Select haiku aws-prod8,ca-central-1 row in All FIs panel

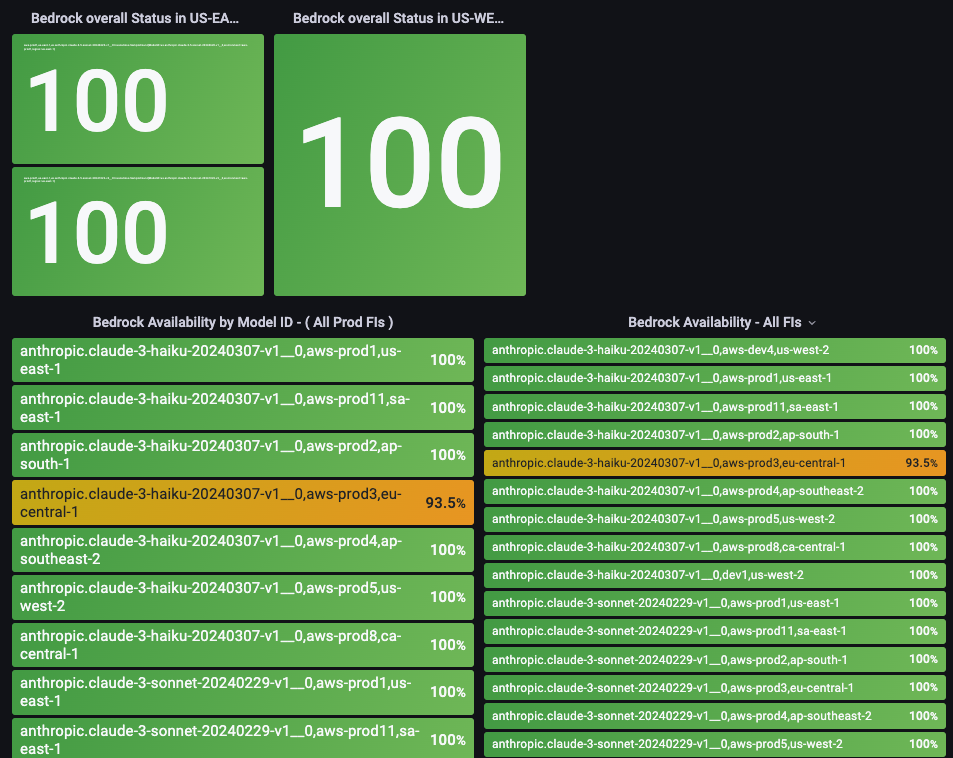715,547
